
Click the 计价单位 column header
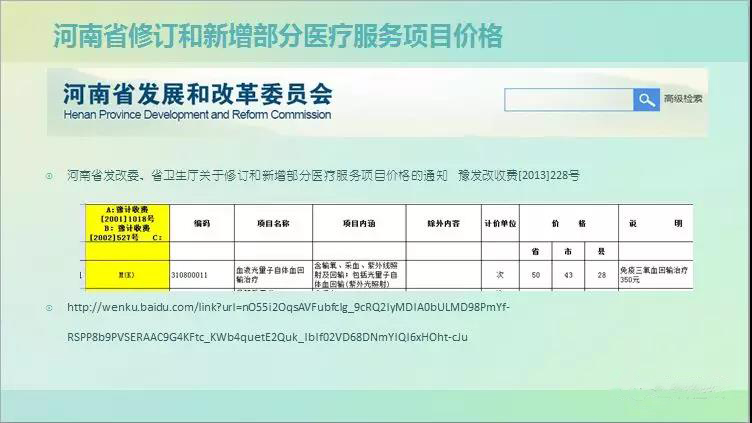pos(499,223)
